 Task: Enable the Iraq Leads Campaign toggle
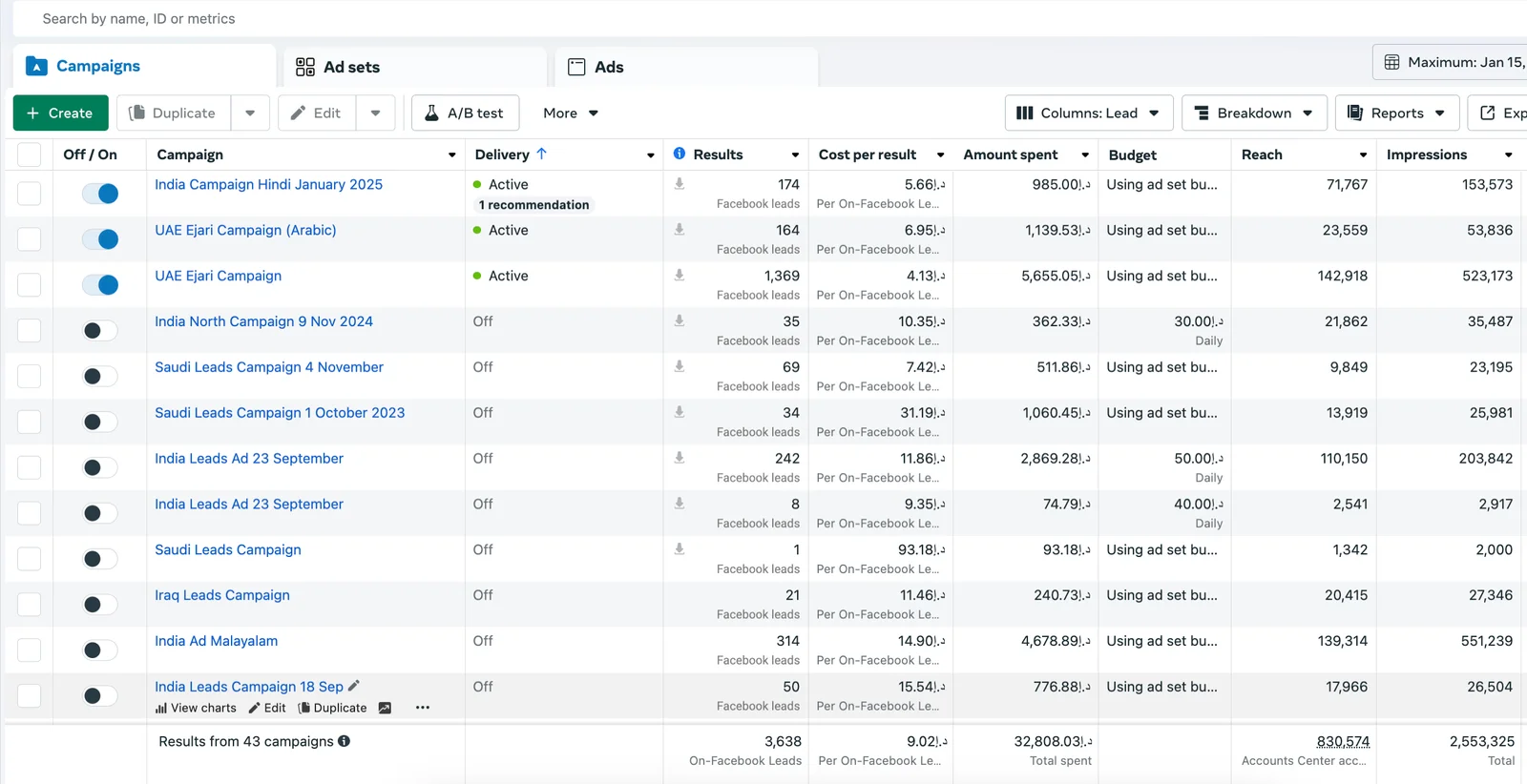[100, 604]
